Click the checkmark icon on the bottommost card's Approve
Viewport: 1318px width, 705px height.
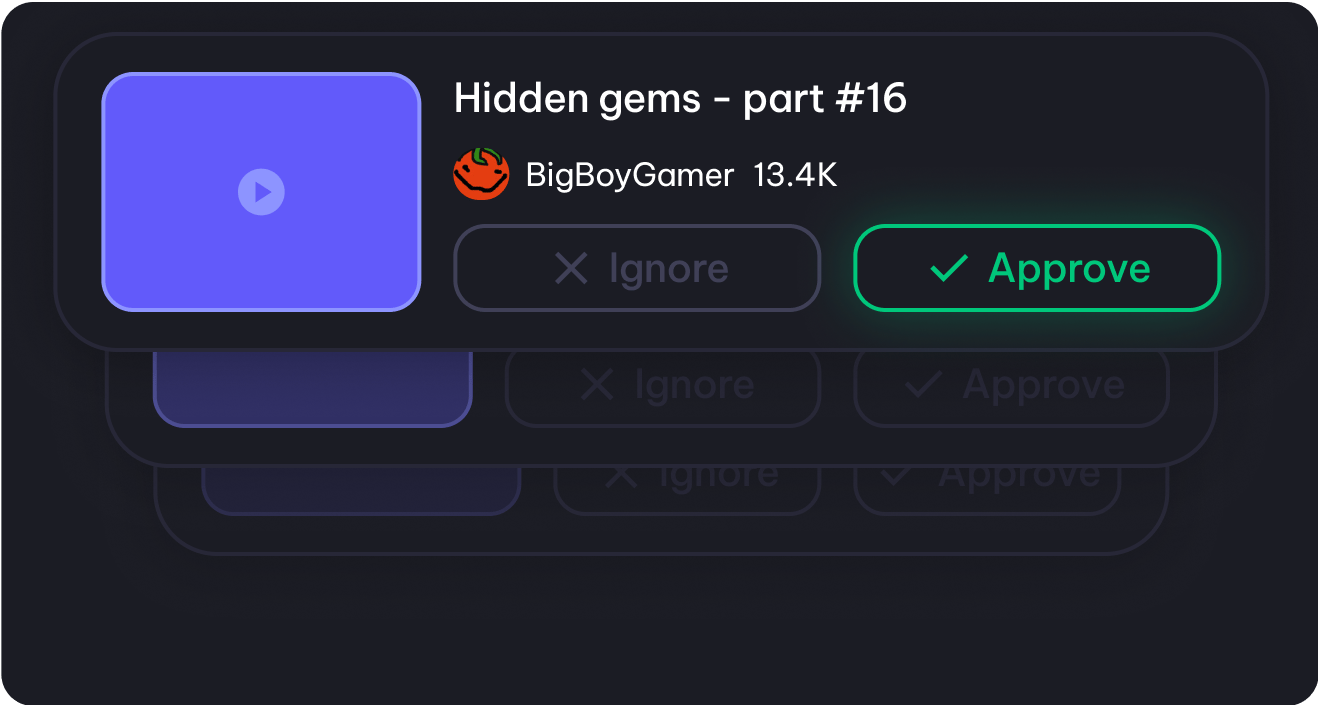[x=895, y=476]
